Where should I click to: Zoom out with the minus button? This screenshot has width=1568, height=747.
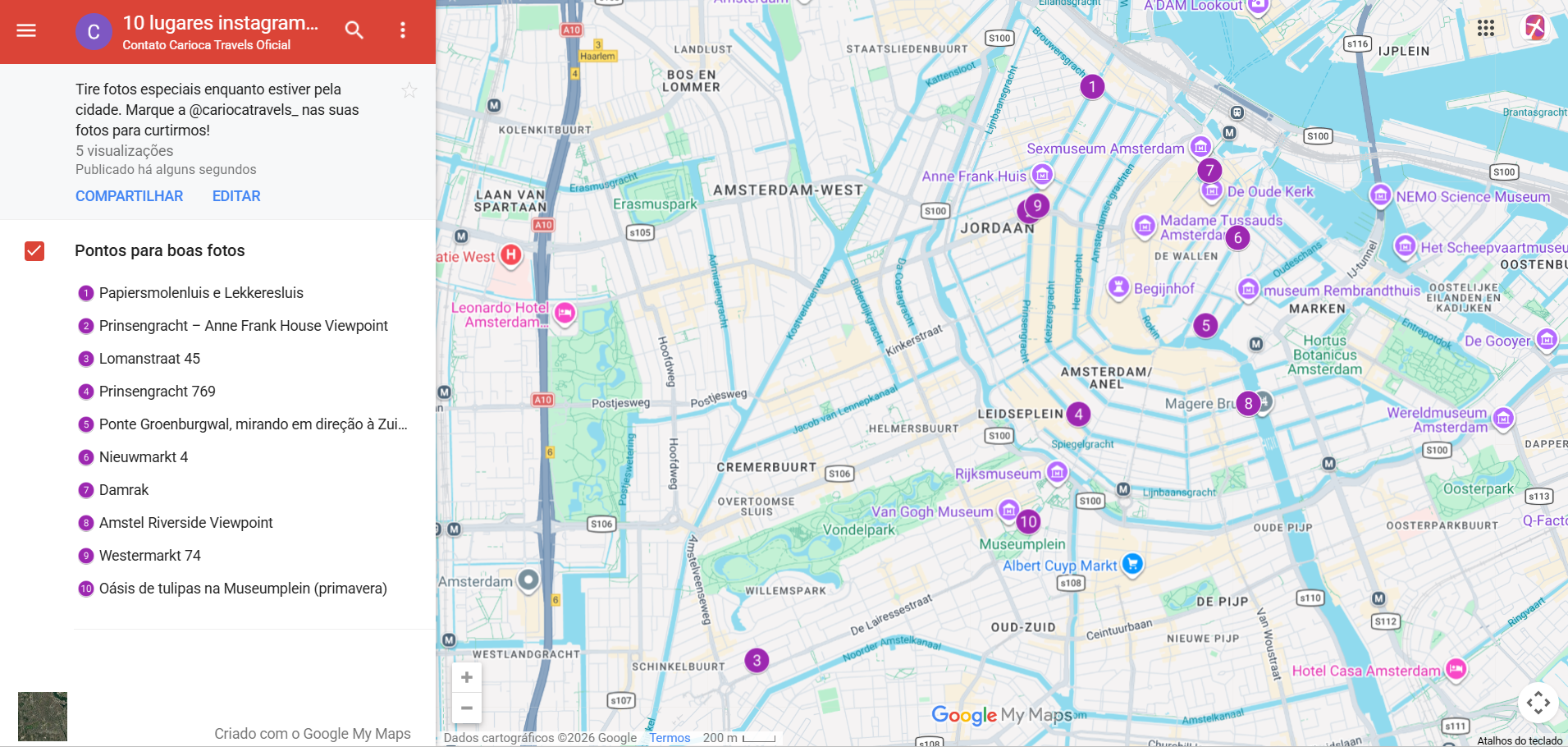pos(466,708)
